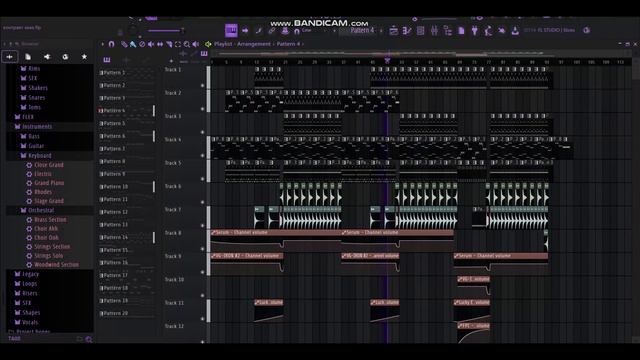Mute Track 3 using its toggle dot
The image size is (640, 360).
(202, 132)
